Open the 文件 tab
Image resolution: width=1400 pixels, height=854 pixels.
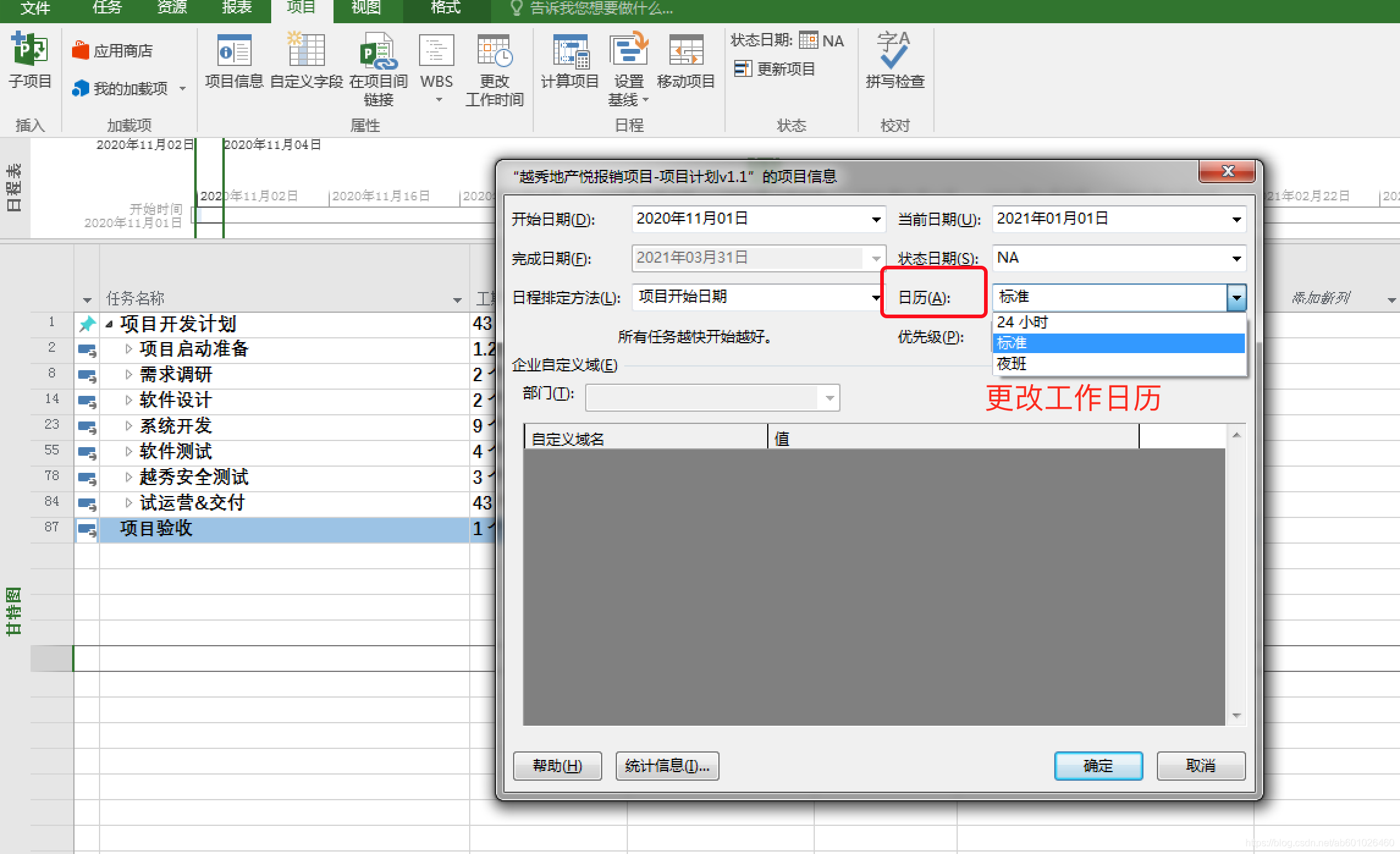(x=35, y=8)
